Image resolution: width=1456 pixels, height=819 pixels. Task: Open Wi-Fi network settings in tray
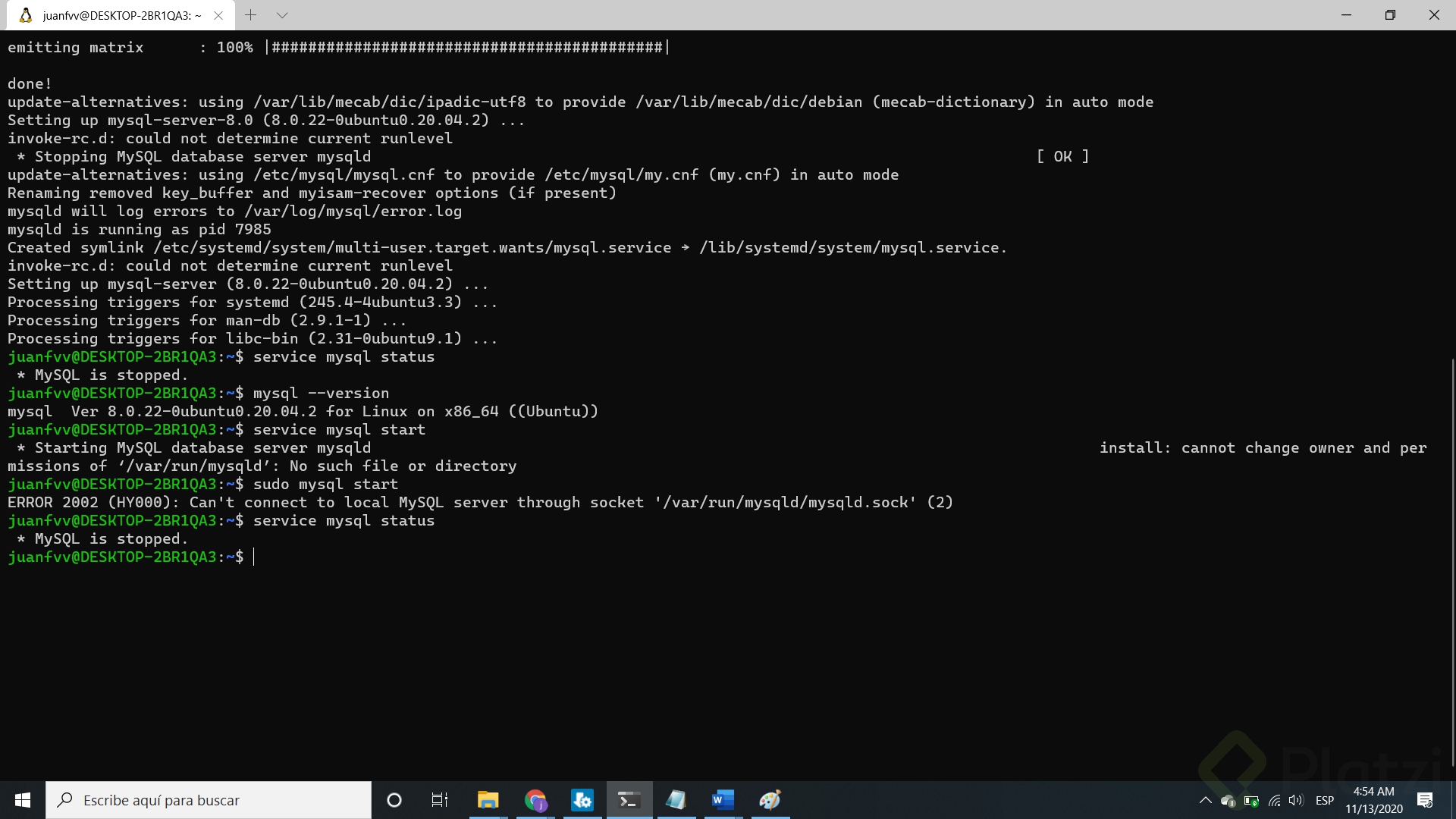click(x=1274, y=801)
